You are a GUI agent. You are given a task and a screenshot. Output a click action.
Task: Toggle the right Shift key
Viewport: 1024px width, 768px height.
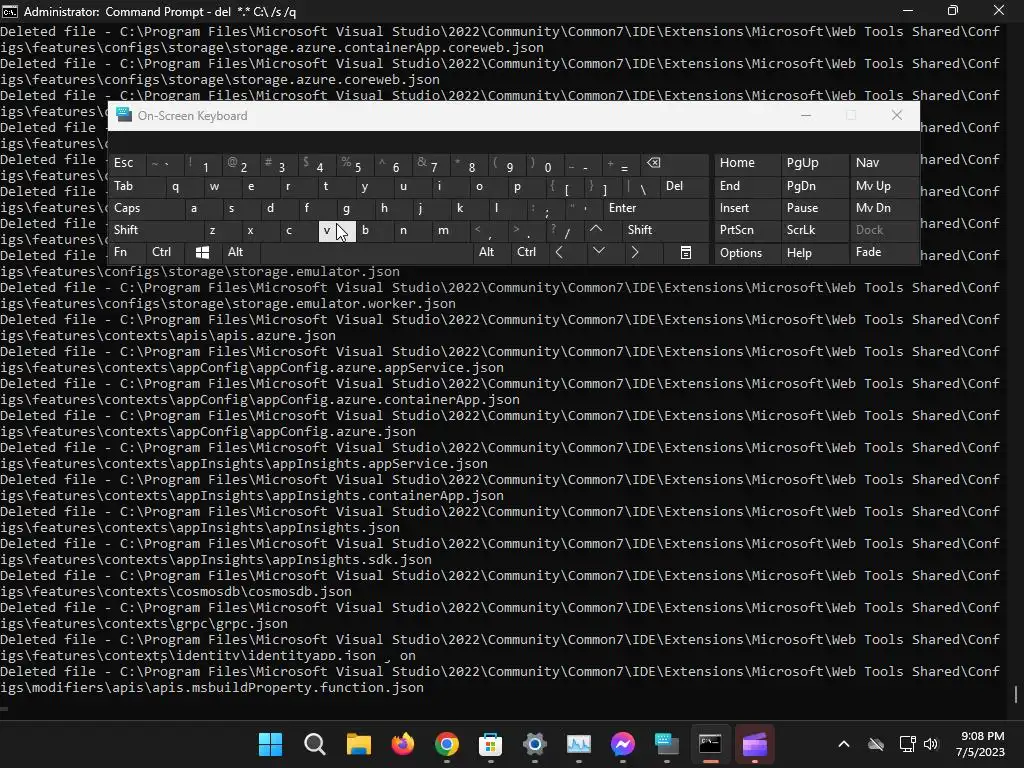pyautogui.click(x=665, y=230)
